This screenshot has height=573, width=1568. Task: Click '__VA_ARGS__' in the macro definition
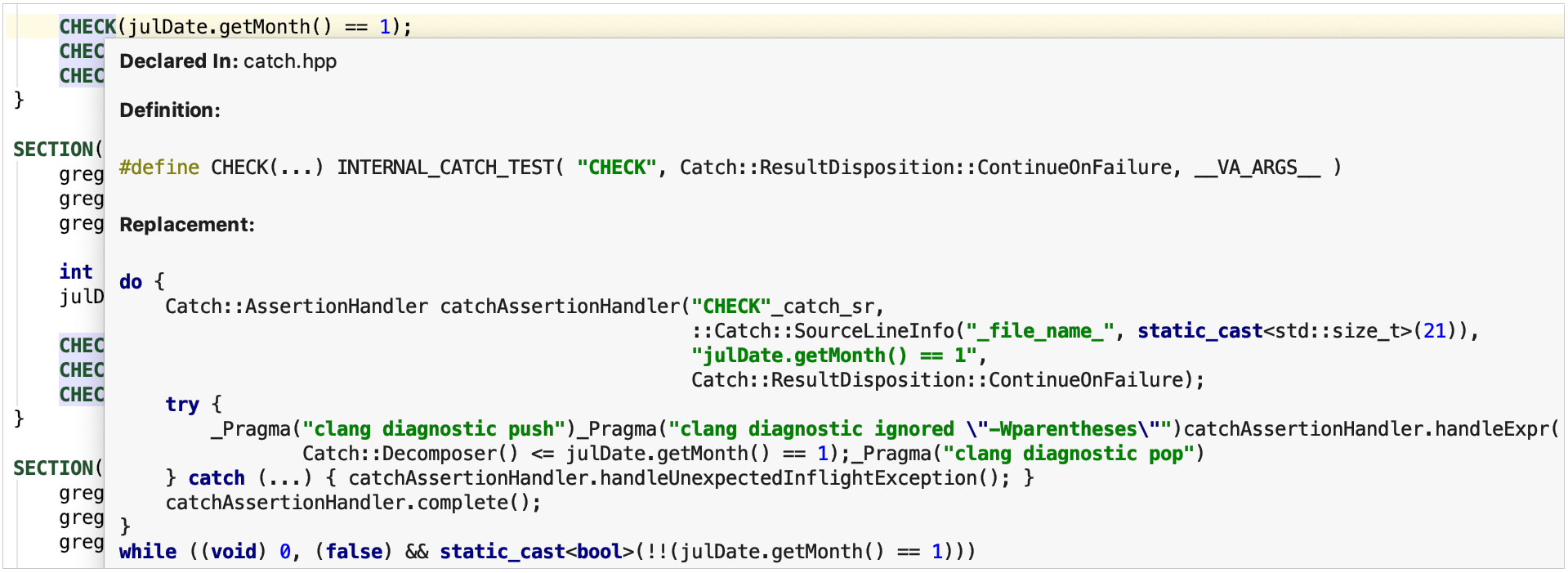click(1258, 168)
